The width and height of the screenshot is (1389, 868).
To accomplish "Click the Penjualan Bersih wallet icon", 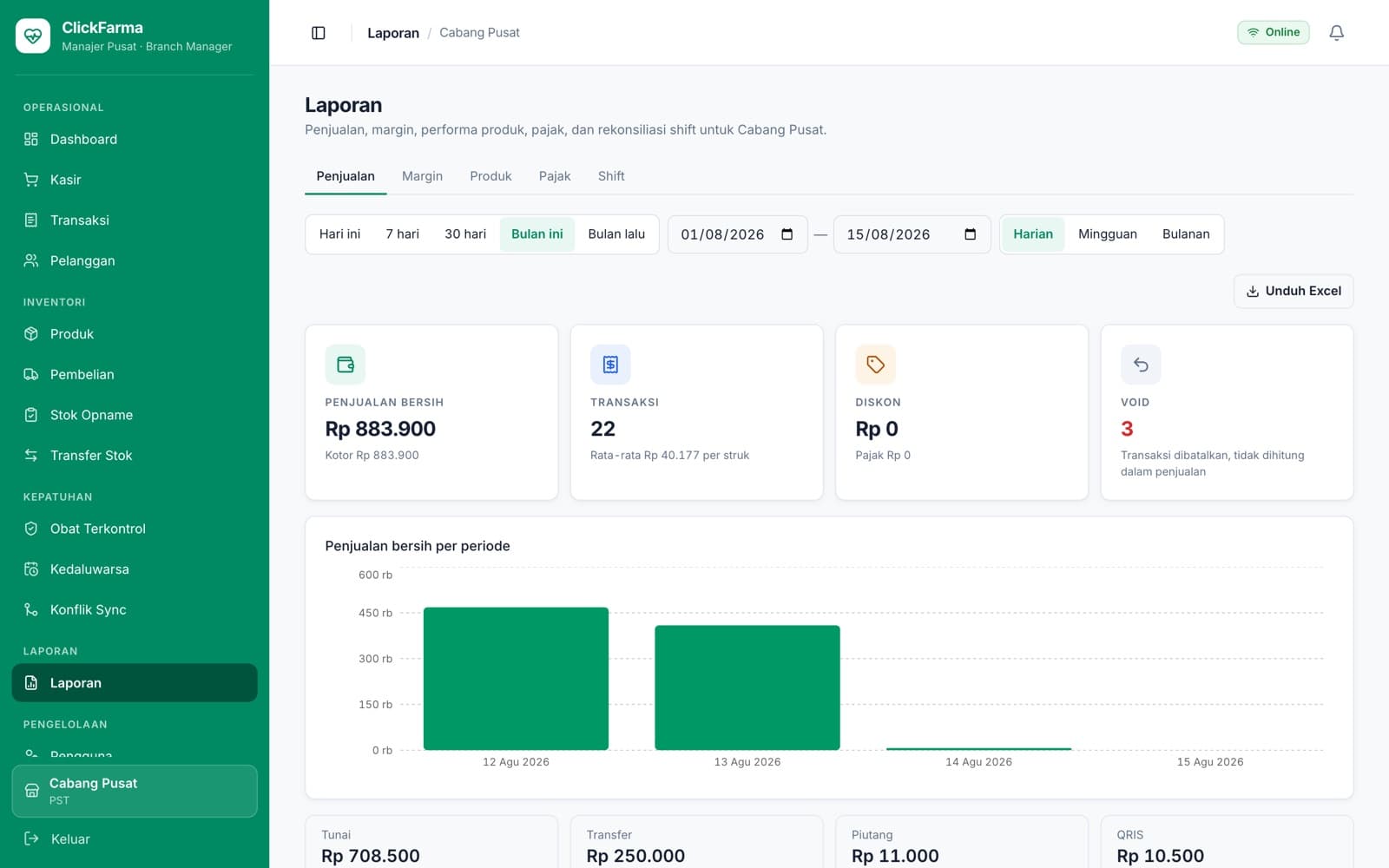I will (x=346, y=365).
